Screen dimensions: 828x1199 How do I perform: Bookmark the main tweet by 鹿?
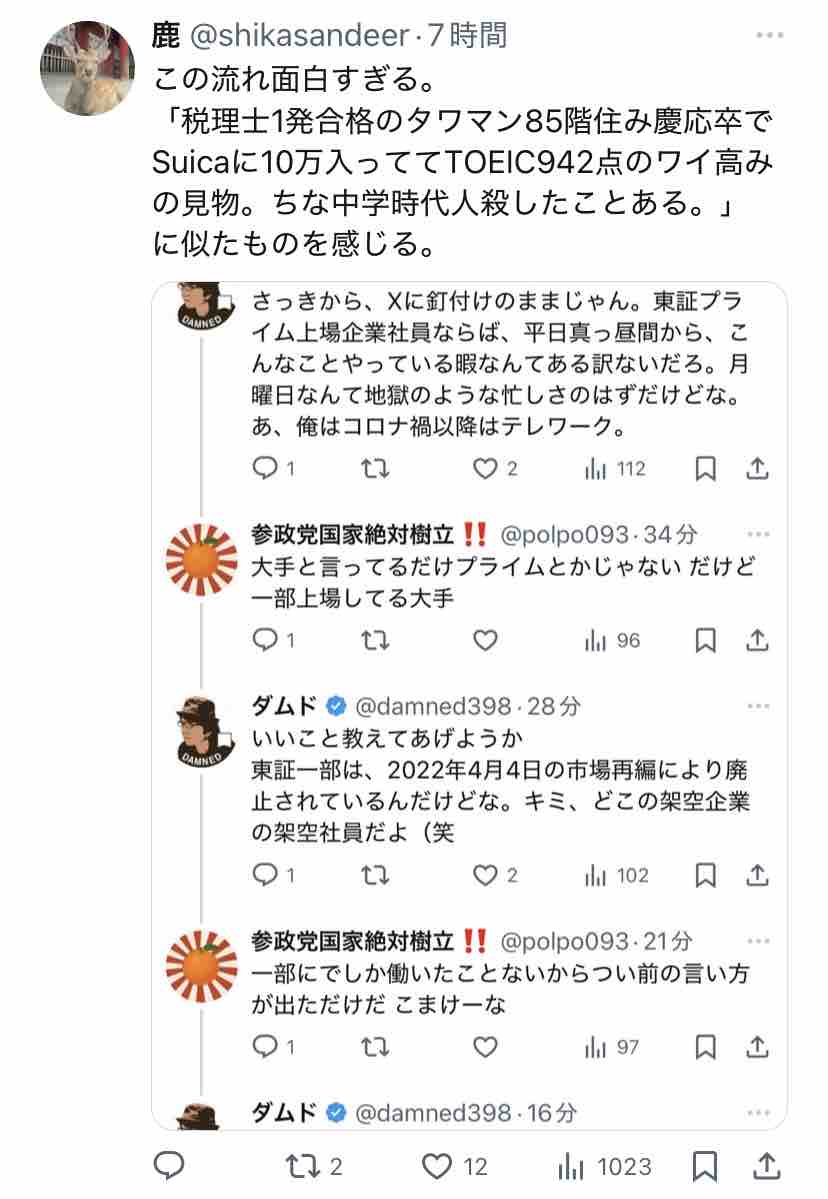pyautogui.click(x=704, y=1166)
